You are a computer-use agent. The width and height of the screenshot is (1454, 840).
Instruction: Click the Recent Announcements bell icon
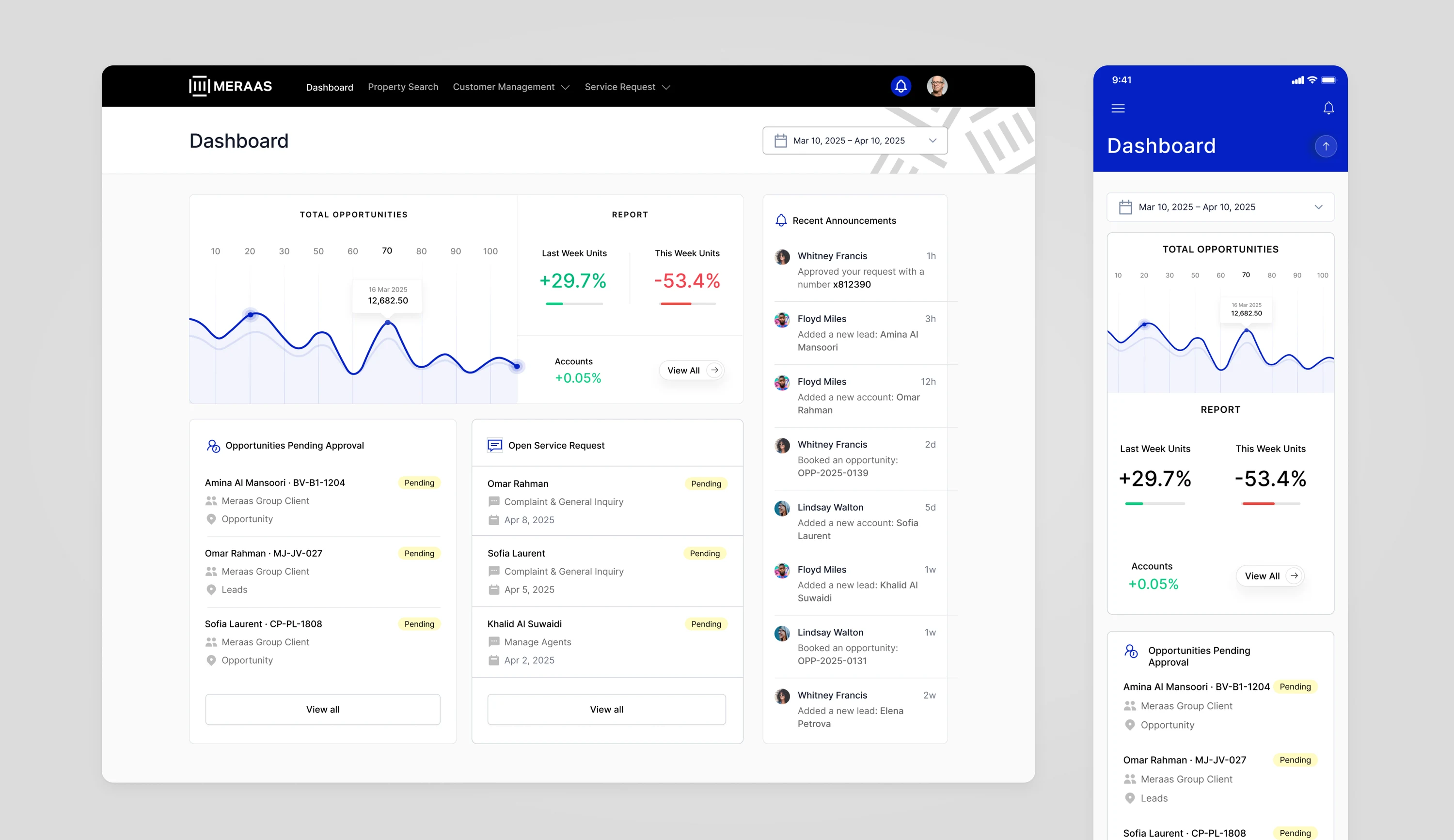pos(781,220)
